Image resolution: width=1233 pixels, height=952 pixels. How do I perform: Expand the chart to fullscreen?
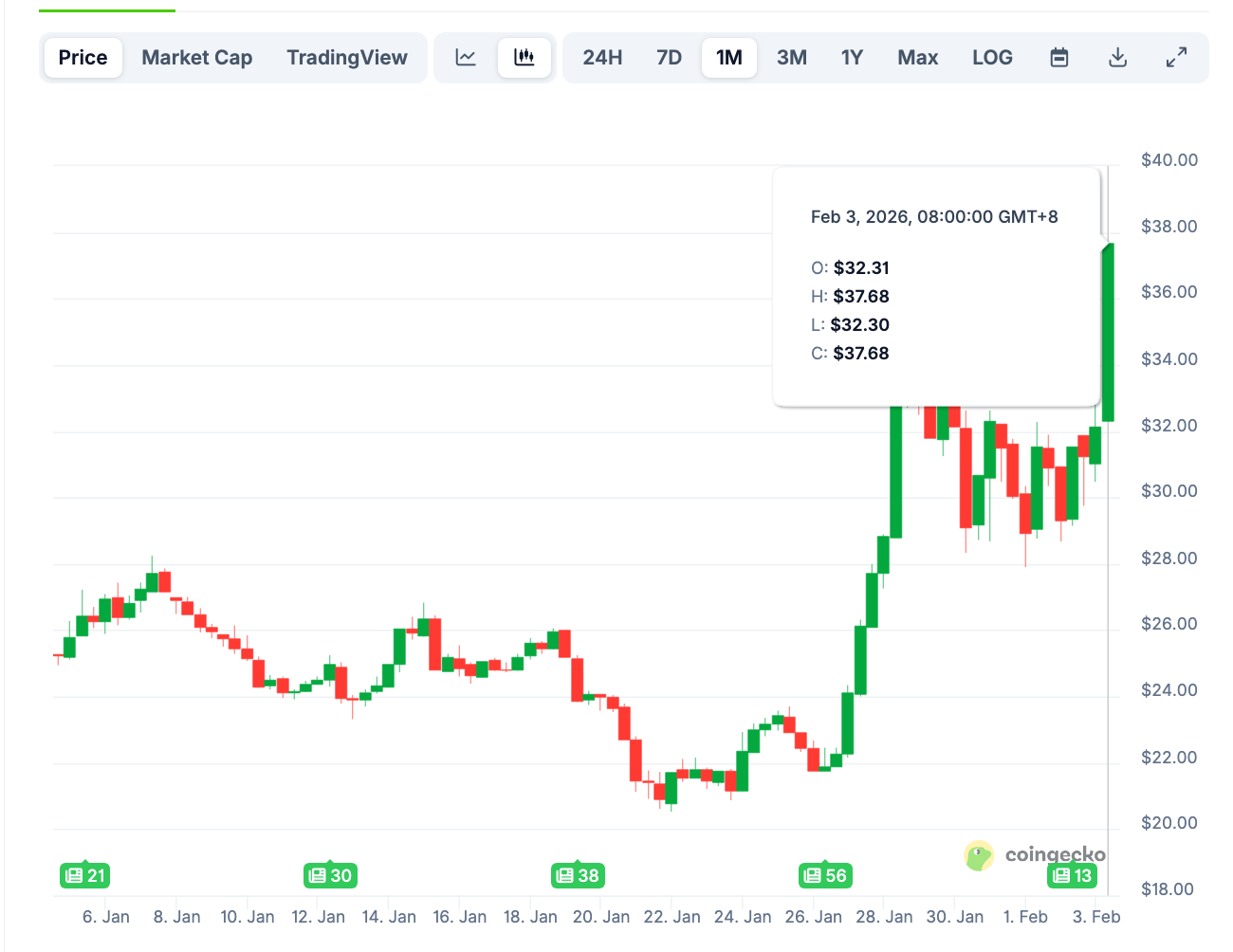(1176, 58)
